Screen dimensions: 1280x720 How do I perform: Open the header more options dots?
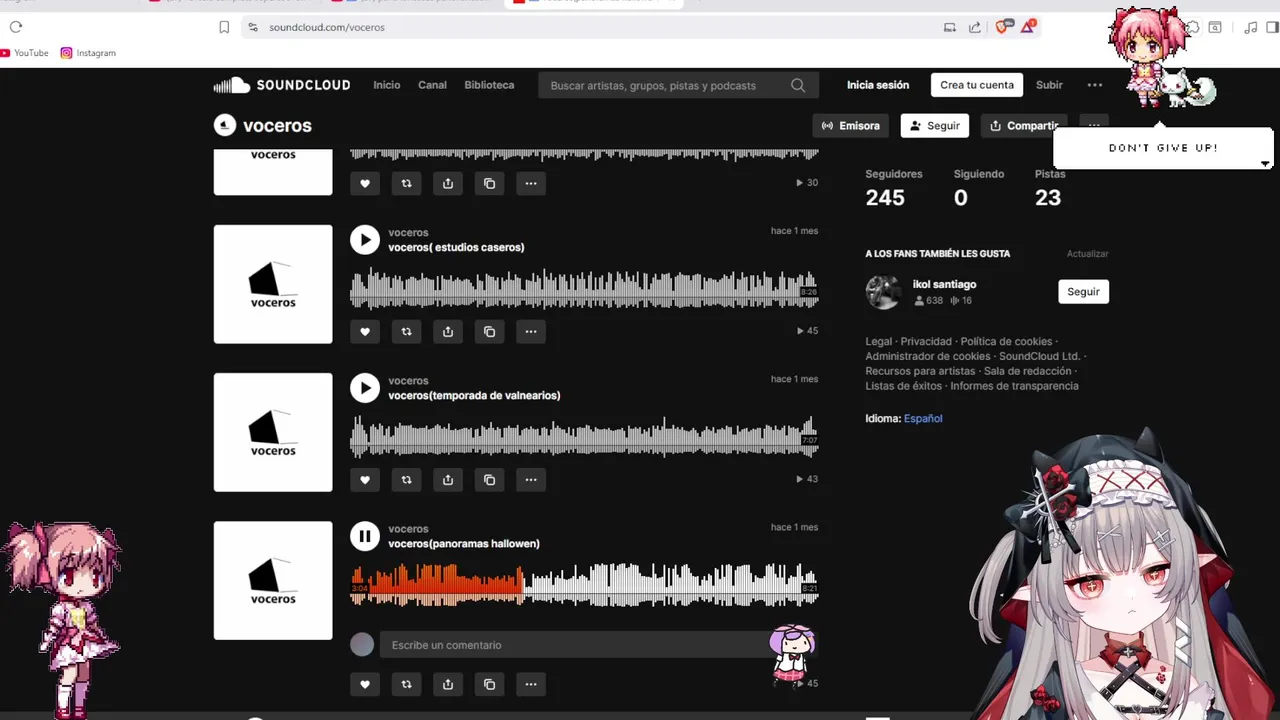coord(1095,85)
